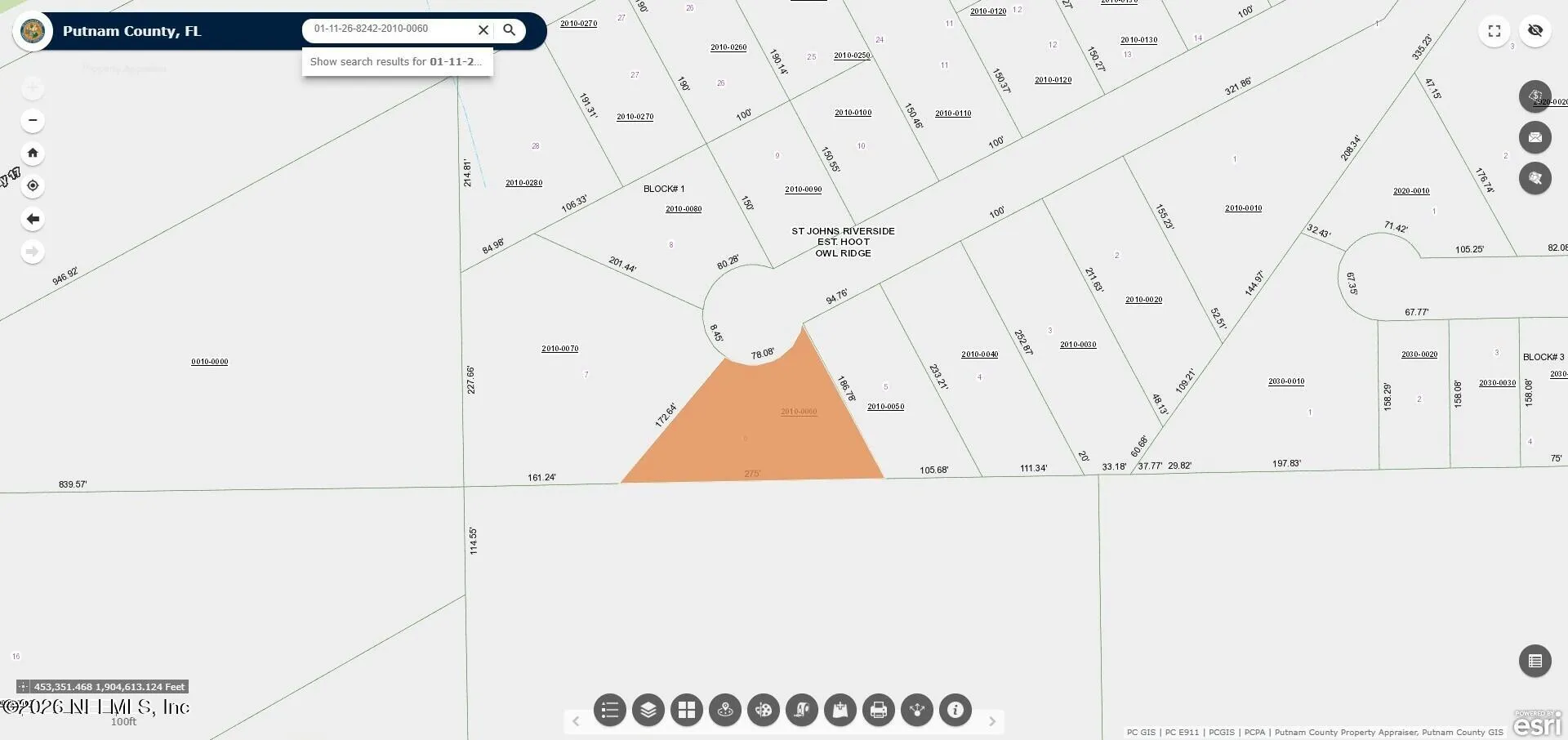Click the 839.57' boundary dimension
This screenshot has height=740, width=1568.
pyautogui.click(x=73, y=484)
